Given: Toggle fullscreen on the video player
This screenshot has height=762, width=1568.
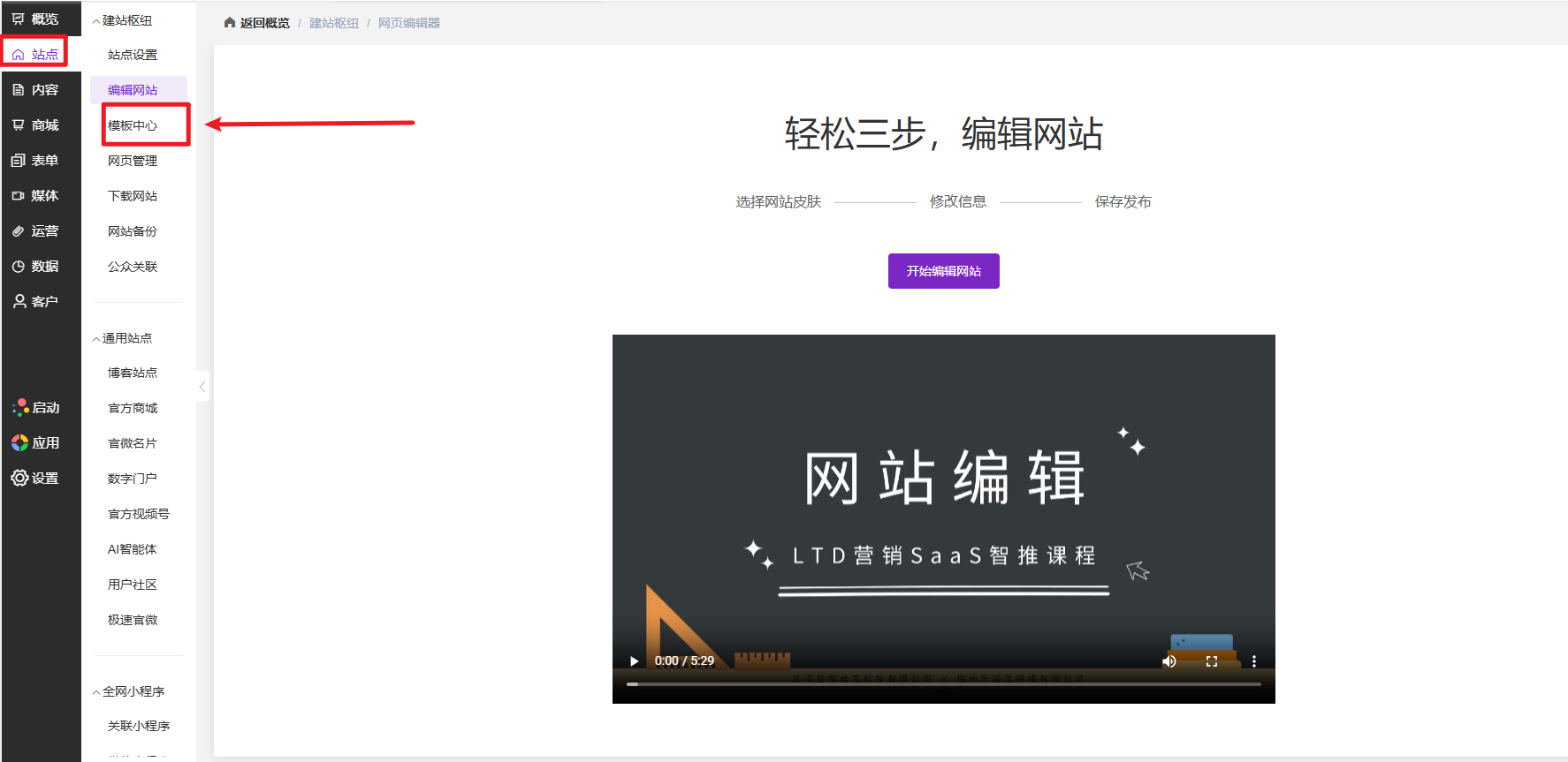Looking at the screenshot, I should [1211, 661].
